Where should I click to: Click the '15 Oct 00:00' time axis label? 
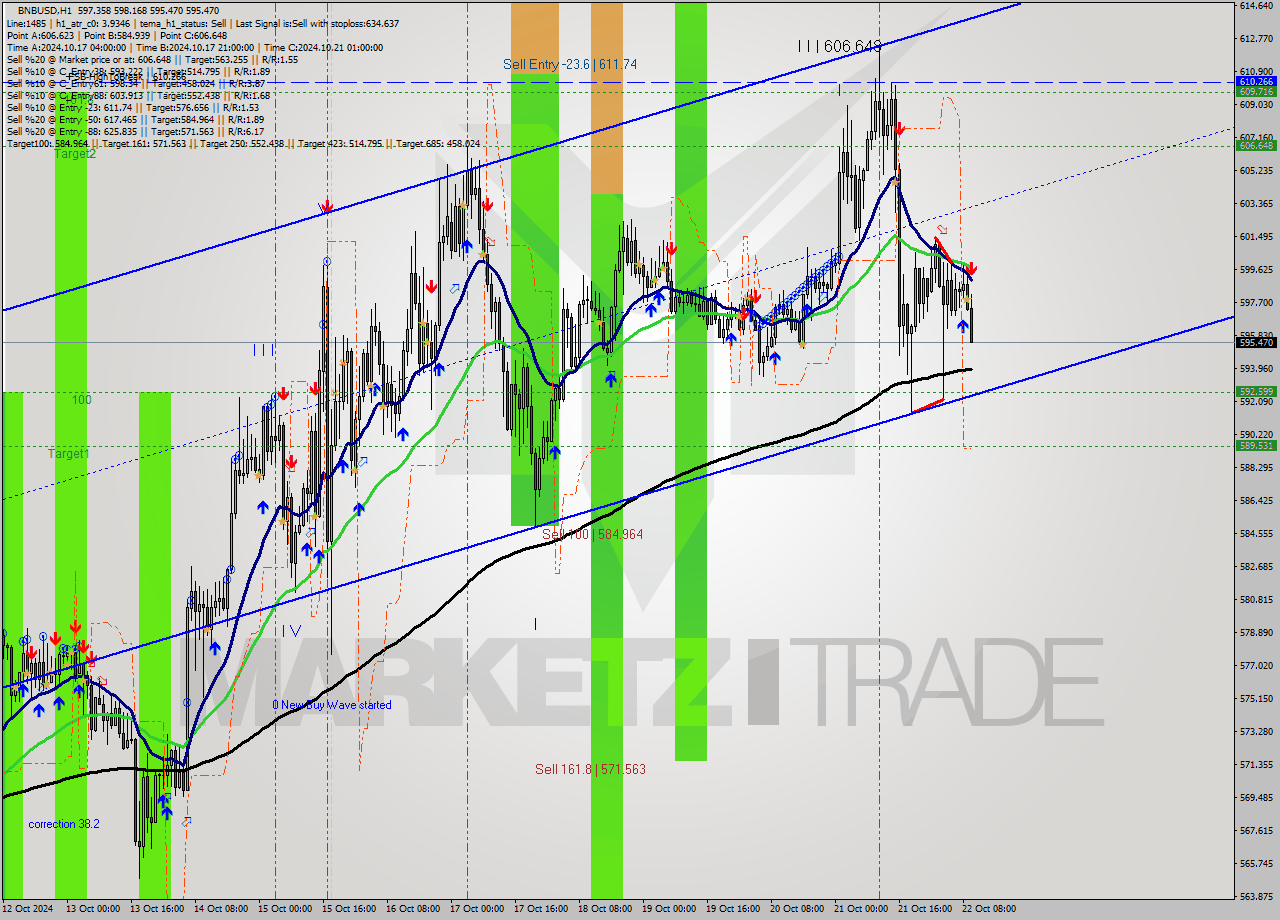[x=285, y=909]
